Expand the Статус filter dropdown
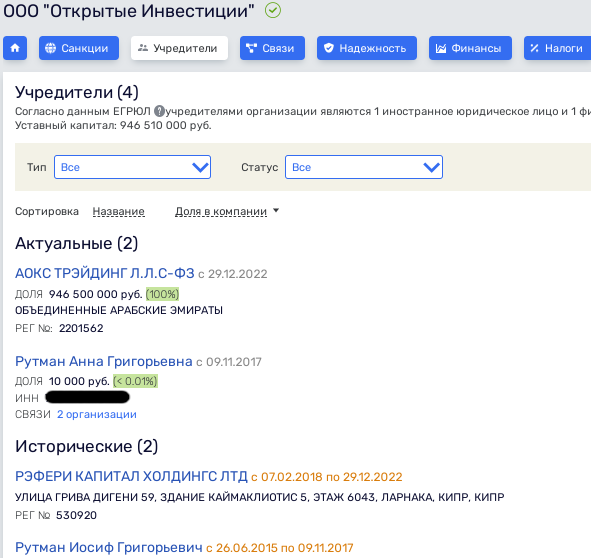 [x=364, y=167]
